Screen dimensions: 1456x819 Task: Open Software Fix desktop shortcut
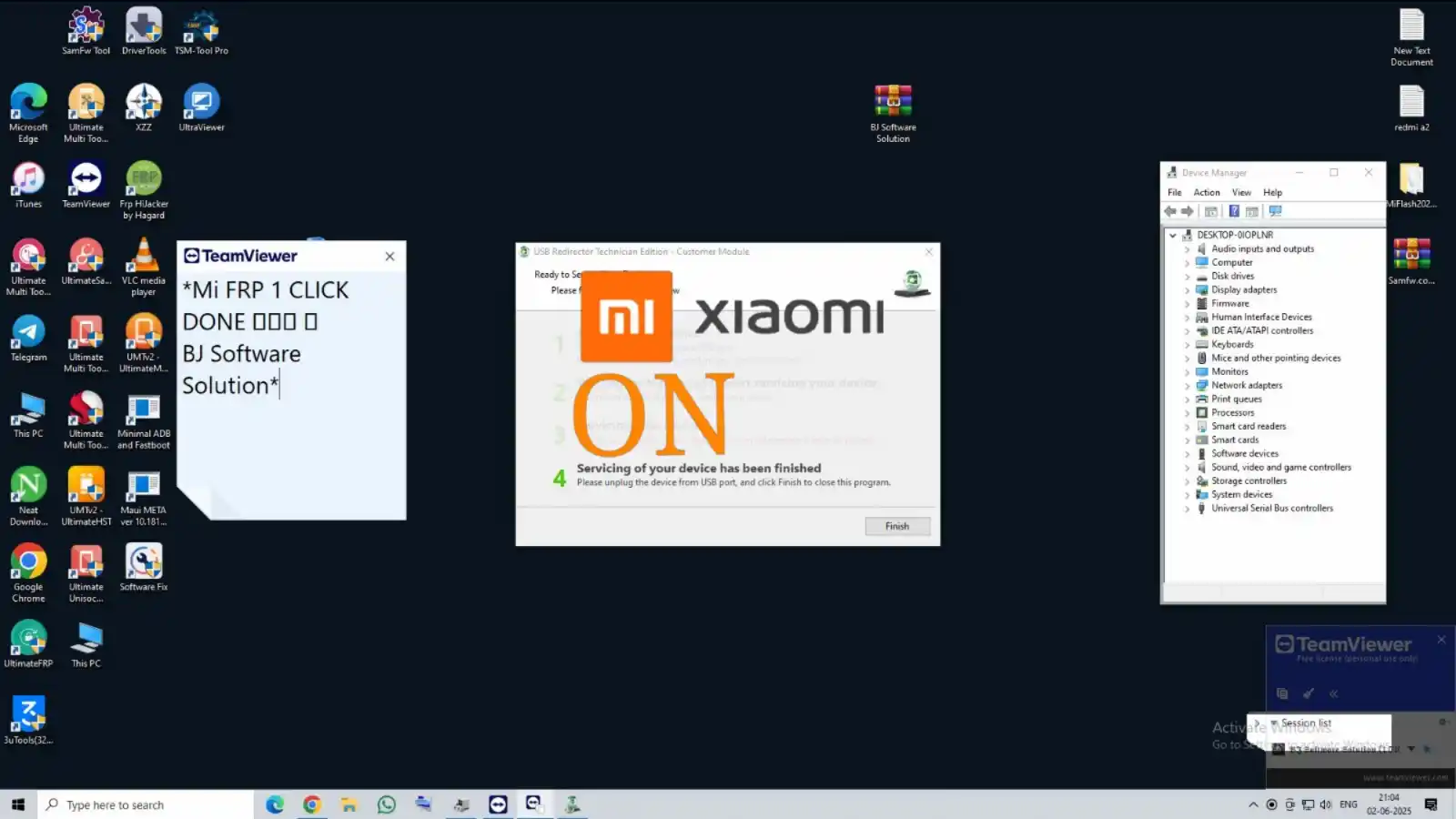pos(144,568)
